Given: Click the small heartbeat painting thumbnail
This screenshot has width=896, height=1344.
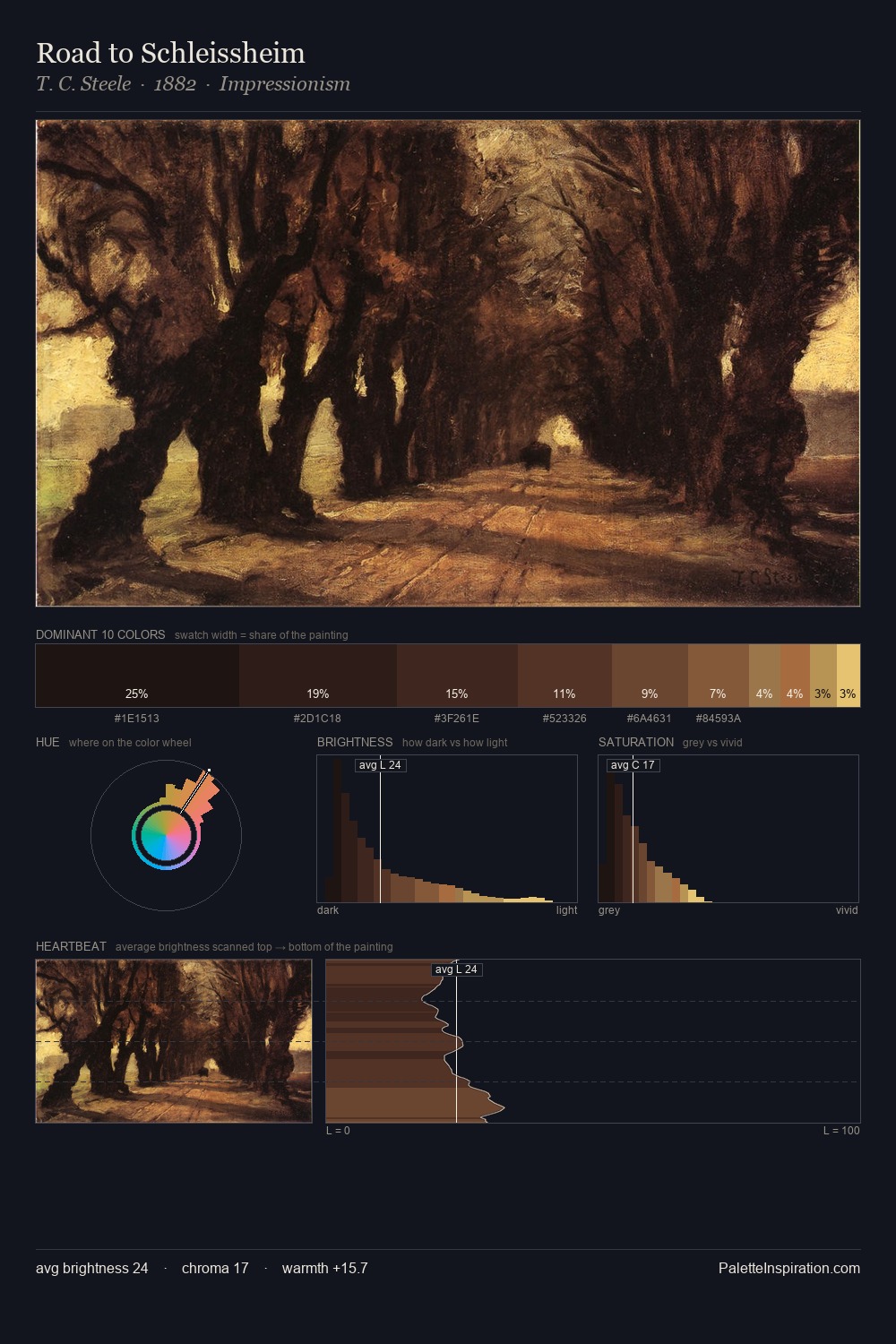Looking at the screenshot, I should point(174,1041).
